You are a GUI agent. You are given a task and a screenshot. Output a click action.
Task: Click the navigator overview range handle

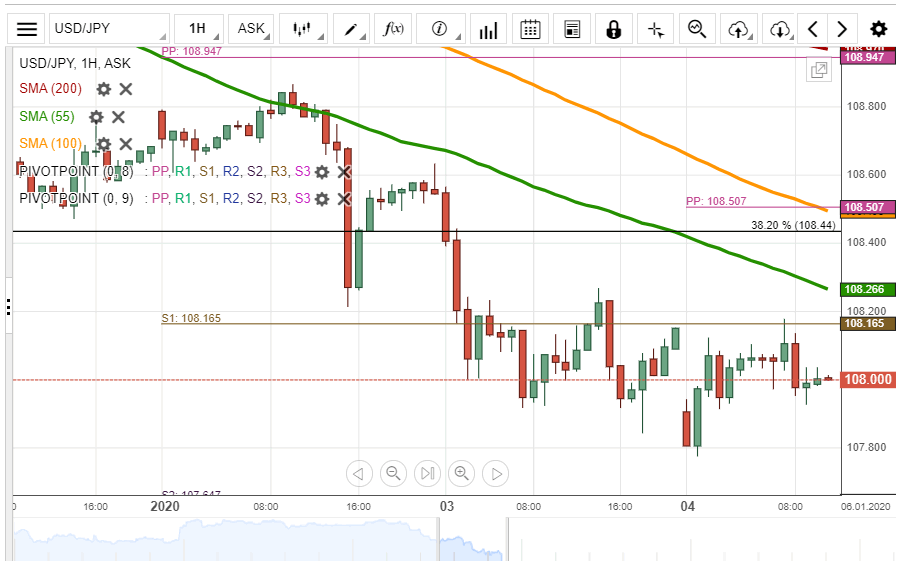[507, 539]
